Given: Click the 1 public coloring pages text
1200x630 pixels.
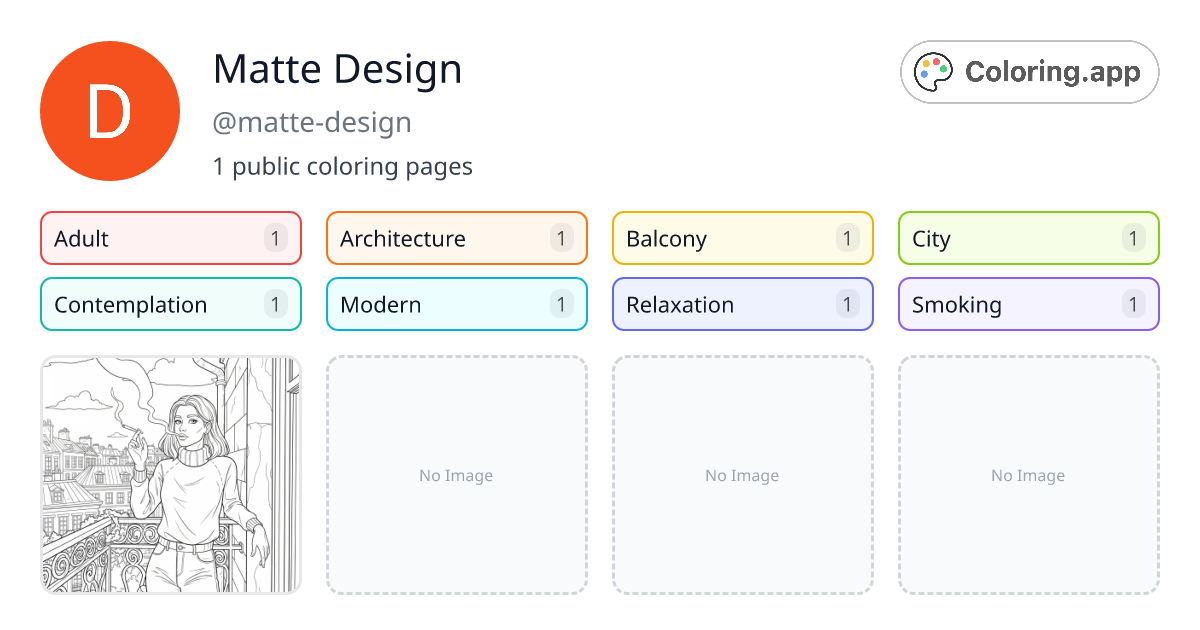Looking at the screenshot, I should [343, 166].
